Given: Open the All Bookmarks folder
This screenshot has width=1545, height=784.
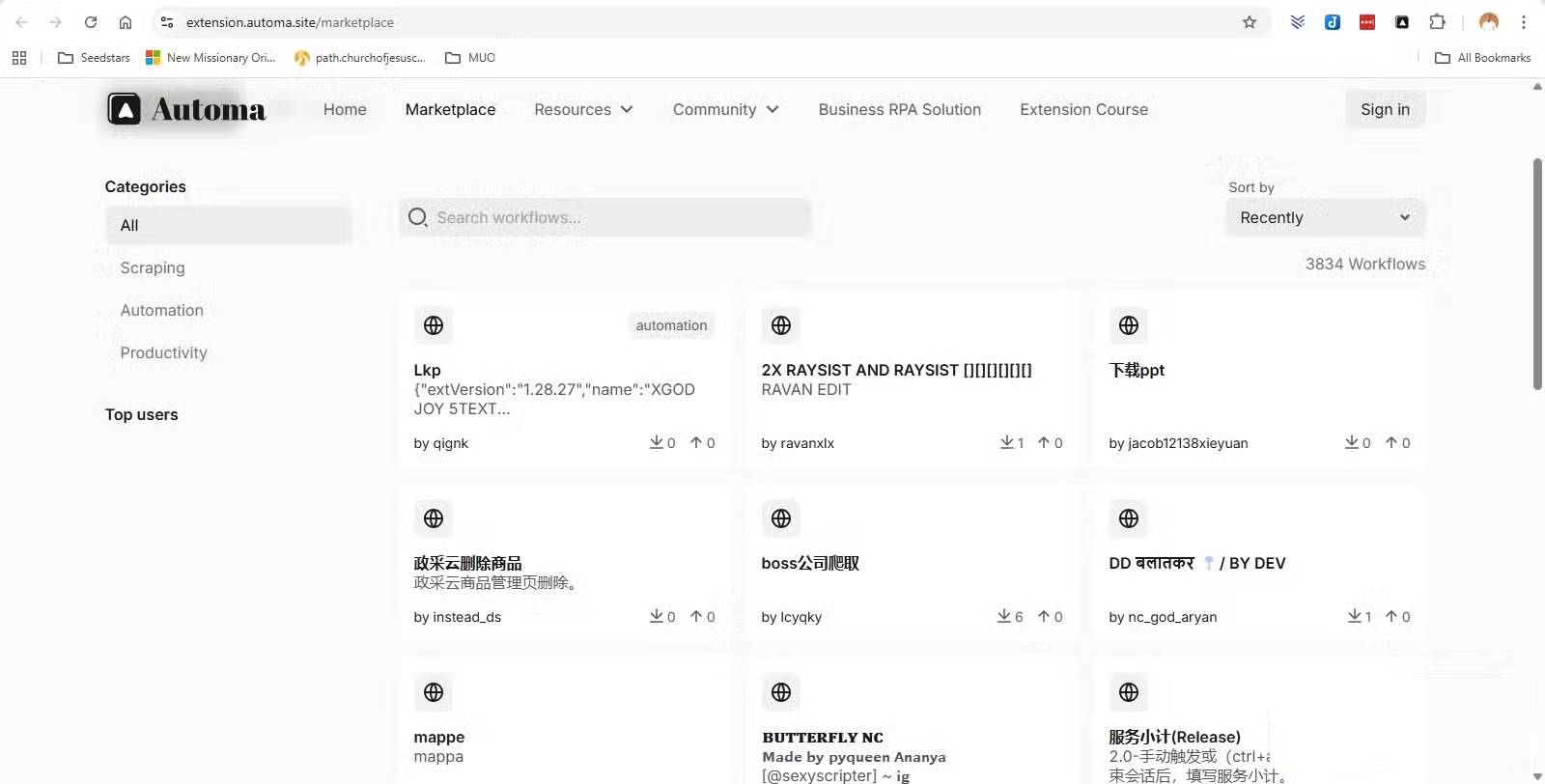Looking at the screenshot, I should point(1482,58).
